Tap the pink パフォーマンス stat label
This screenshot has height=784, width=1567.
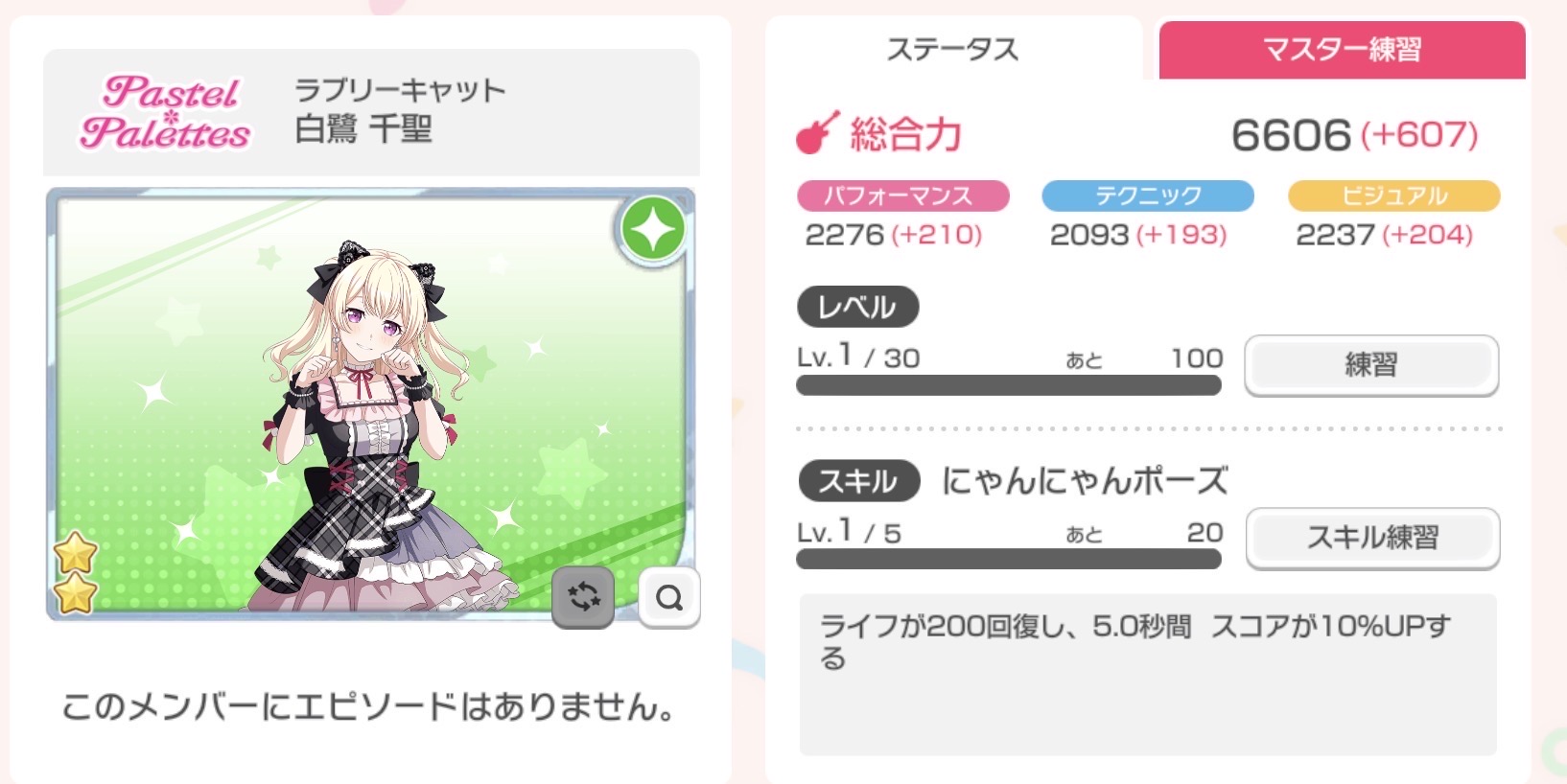[x=902, y=196]
